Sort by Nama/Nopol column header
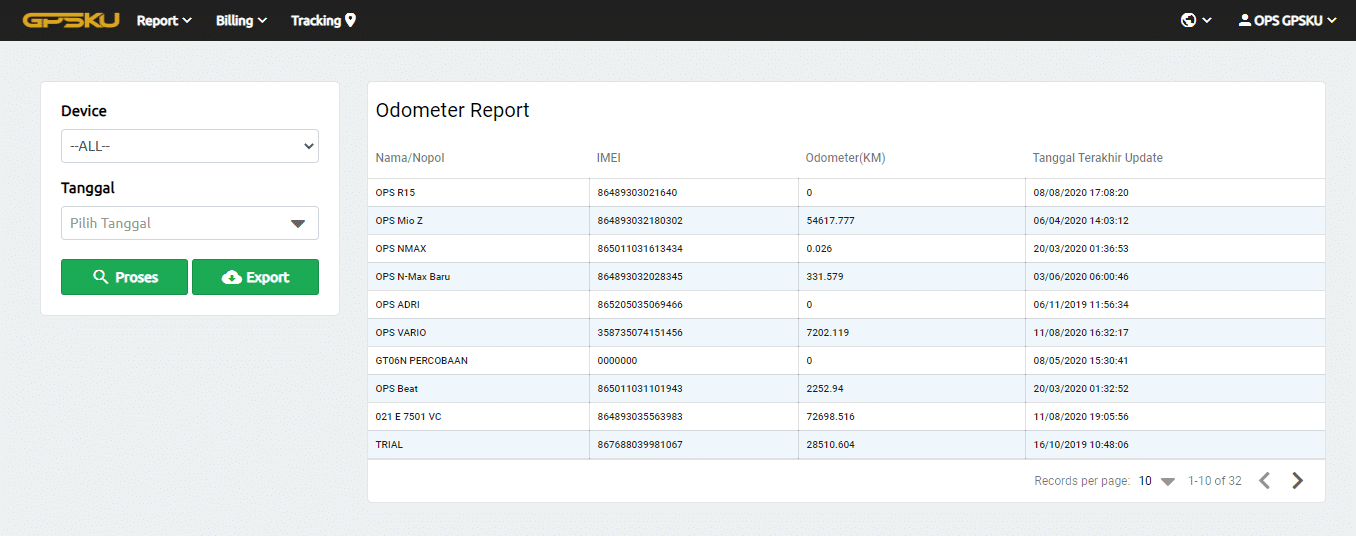 click(410, 158)
